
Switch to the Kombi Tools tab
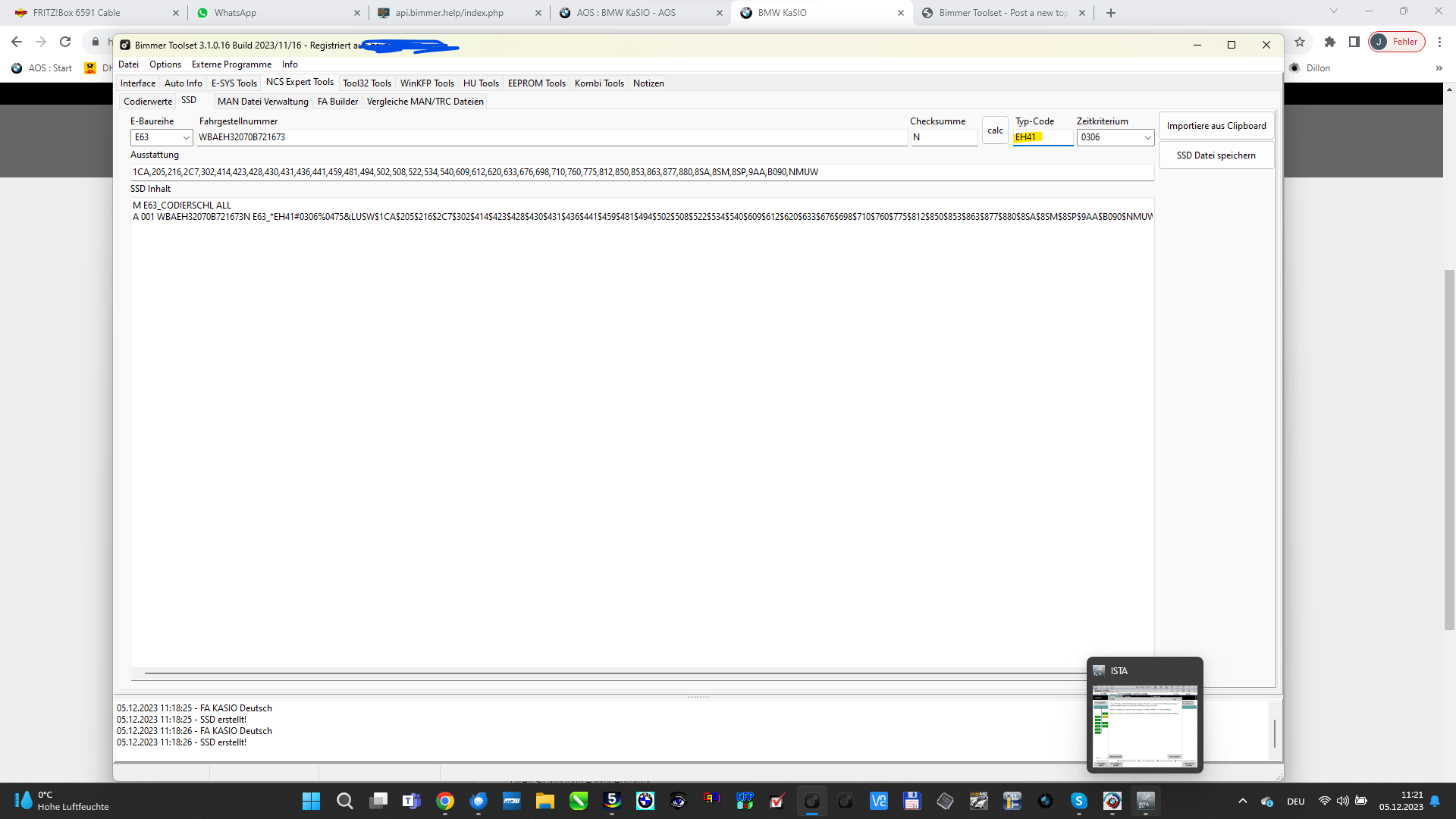point(599,83)
